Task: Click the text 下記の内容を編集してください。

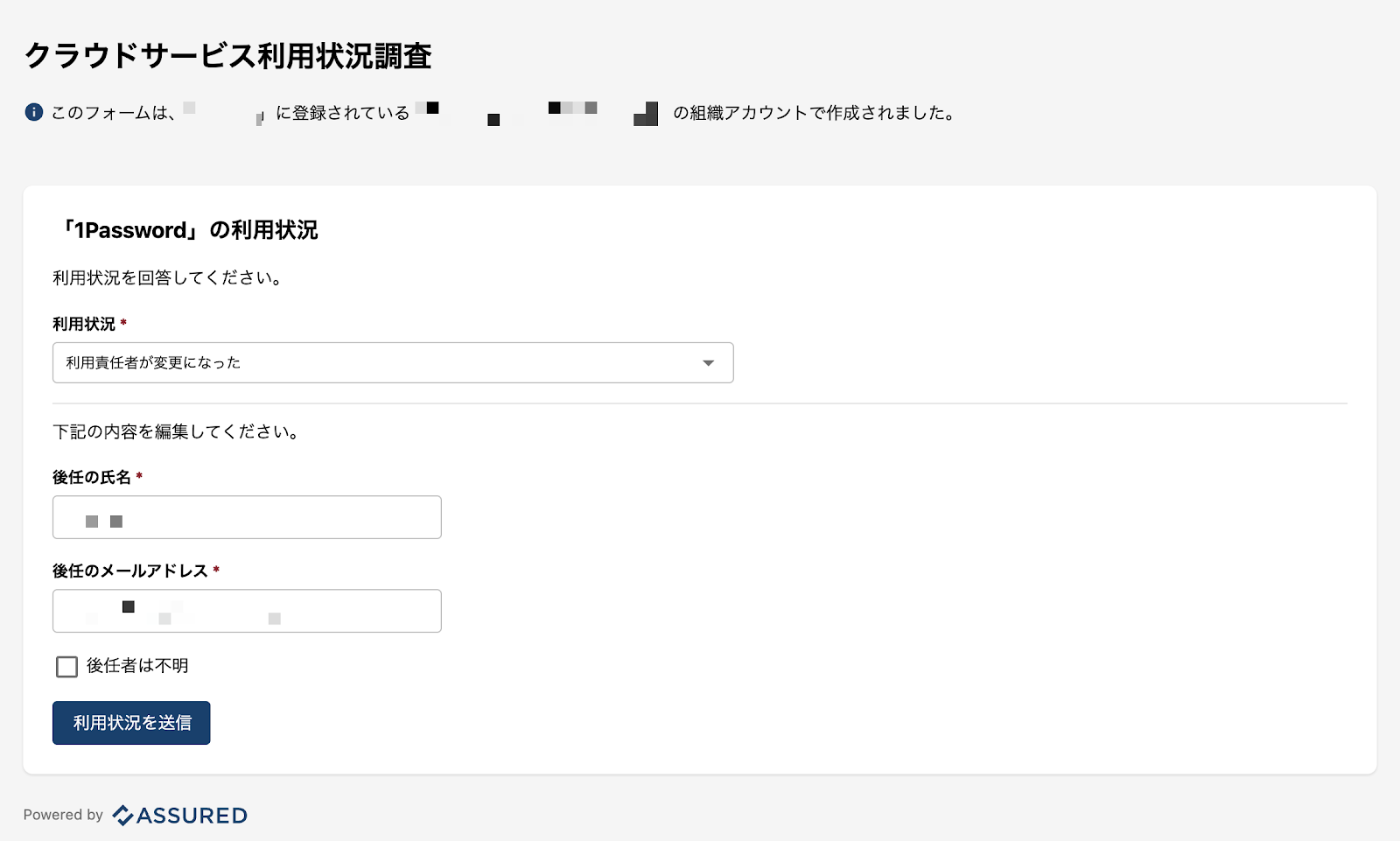Action: point(176,432)
